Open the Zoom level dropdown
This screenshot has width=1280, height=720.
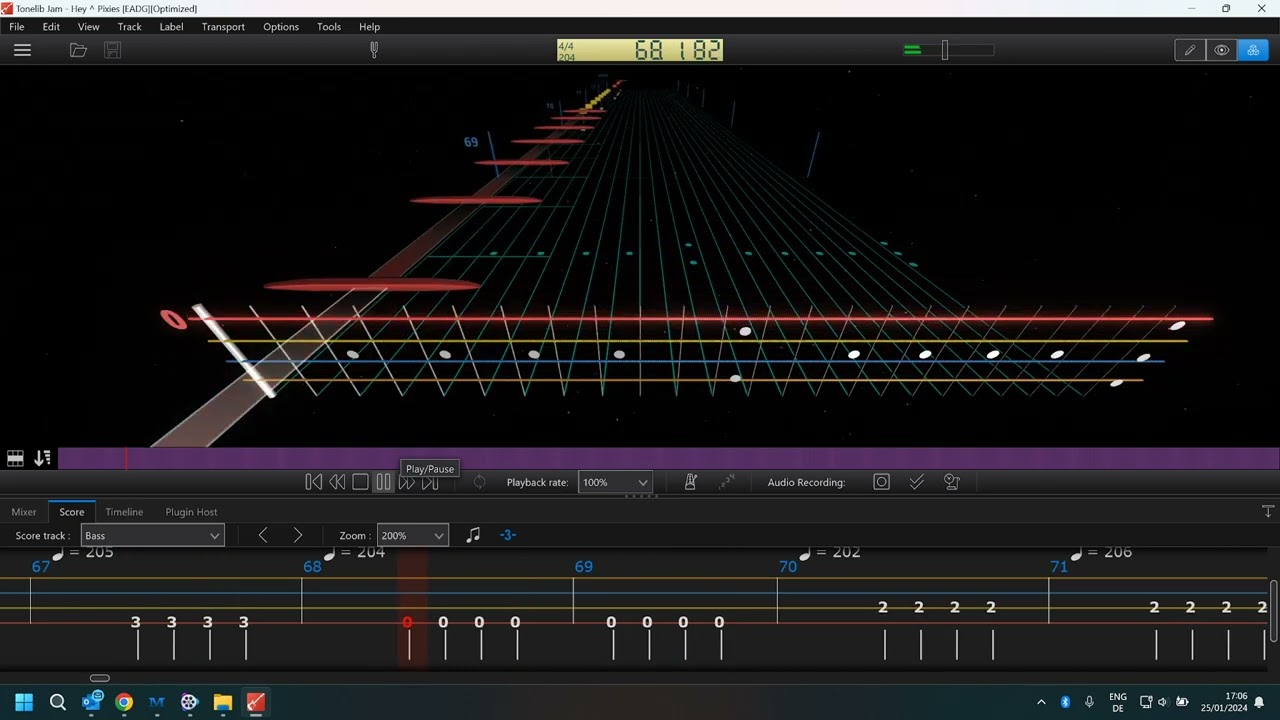point(412,536)
